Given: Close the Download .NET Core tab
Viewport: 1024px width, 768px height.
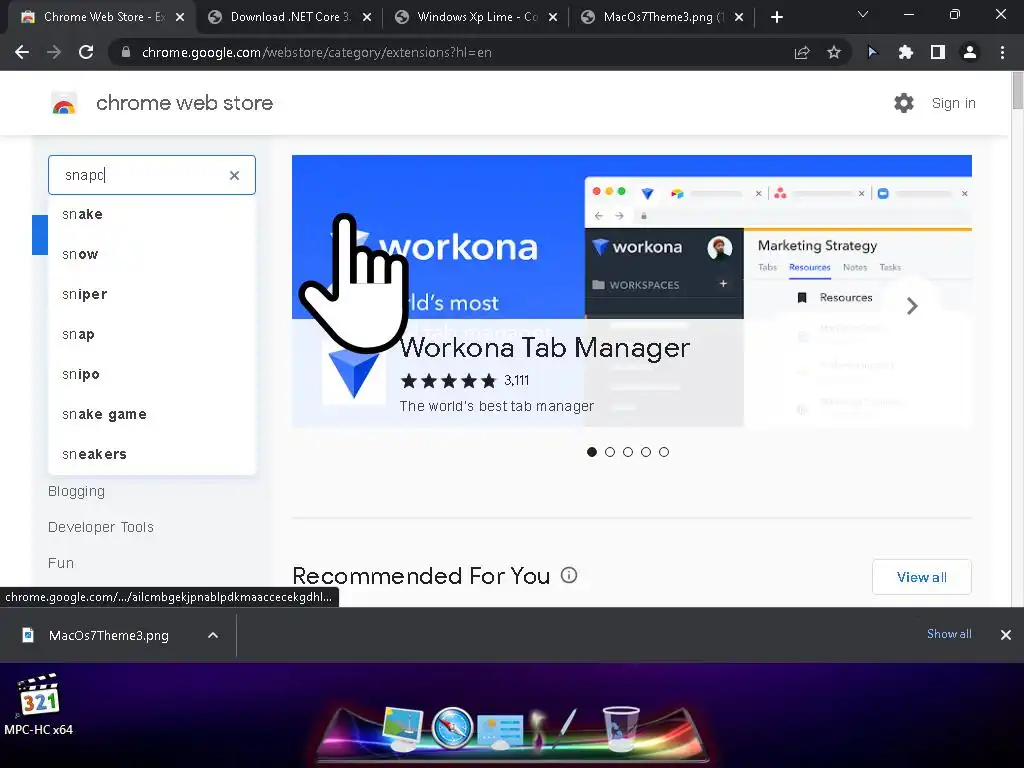Looking at the screenshot, I should 367,18.
